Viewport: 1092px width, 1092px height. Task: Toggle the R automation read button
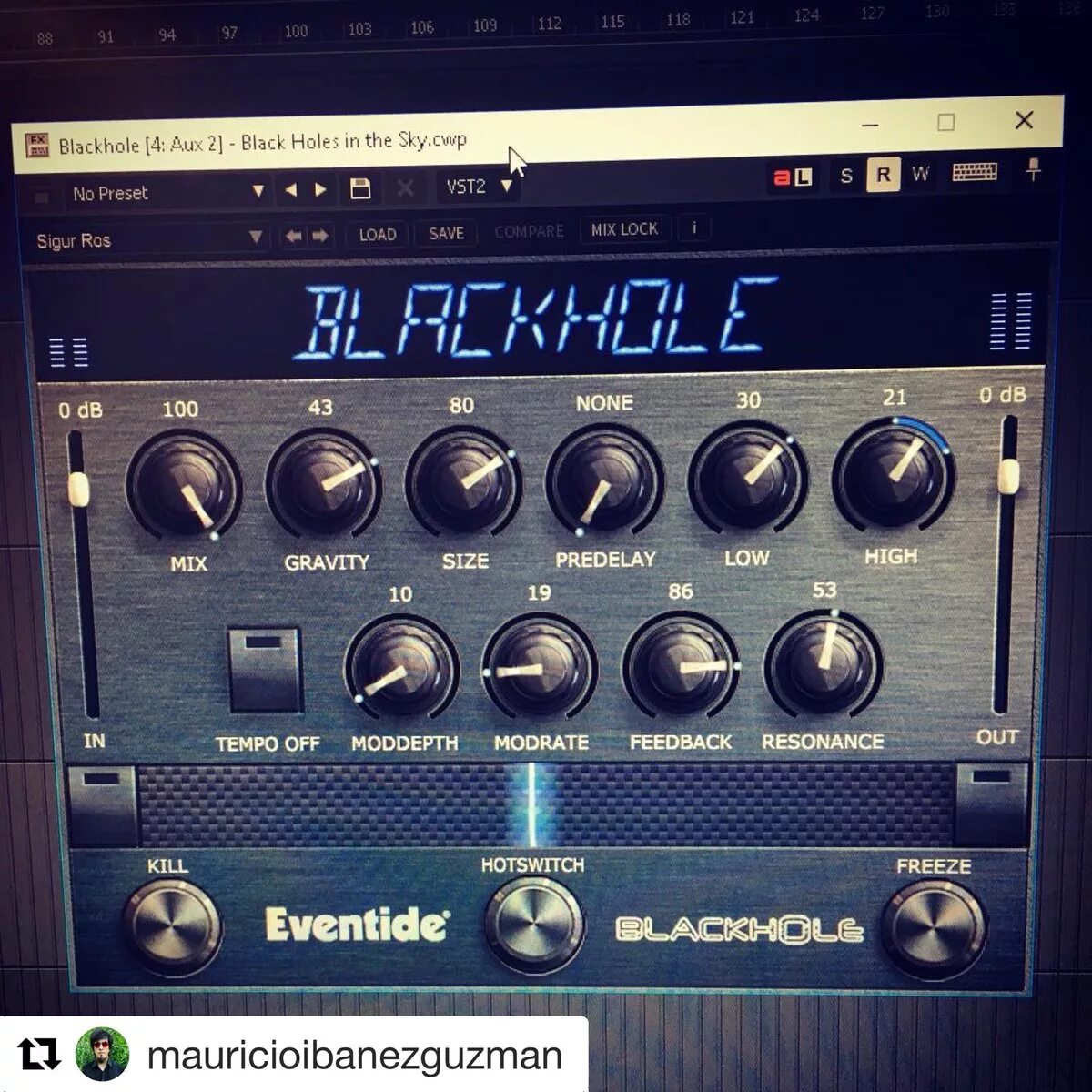(x=883, y=174)
